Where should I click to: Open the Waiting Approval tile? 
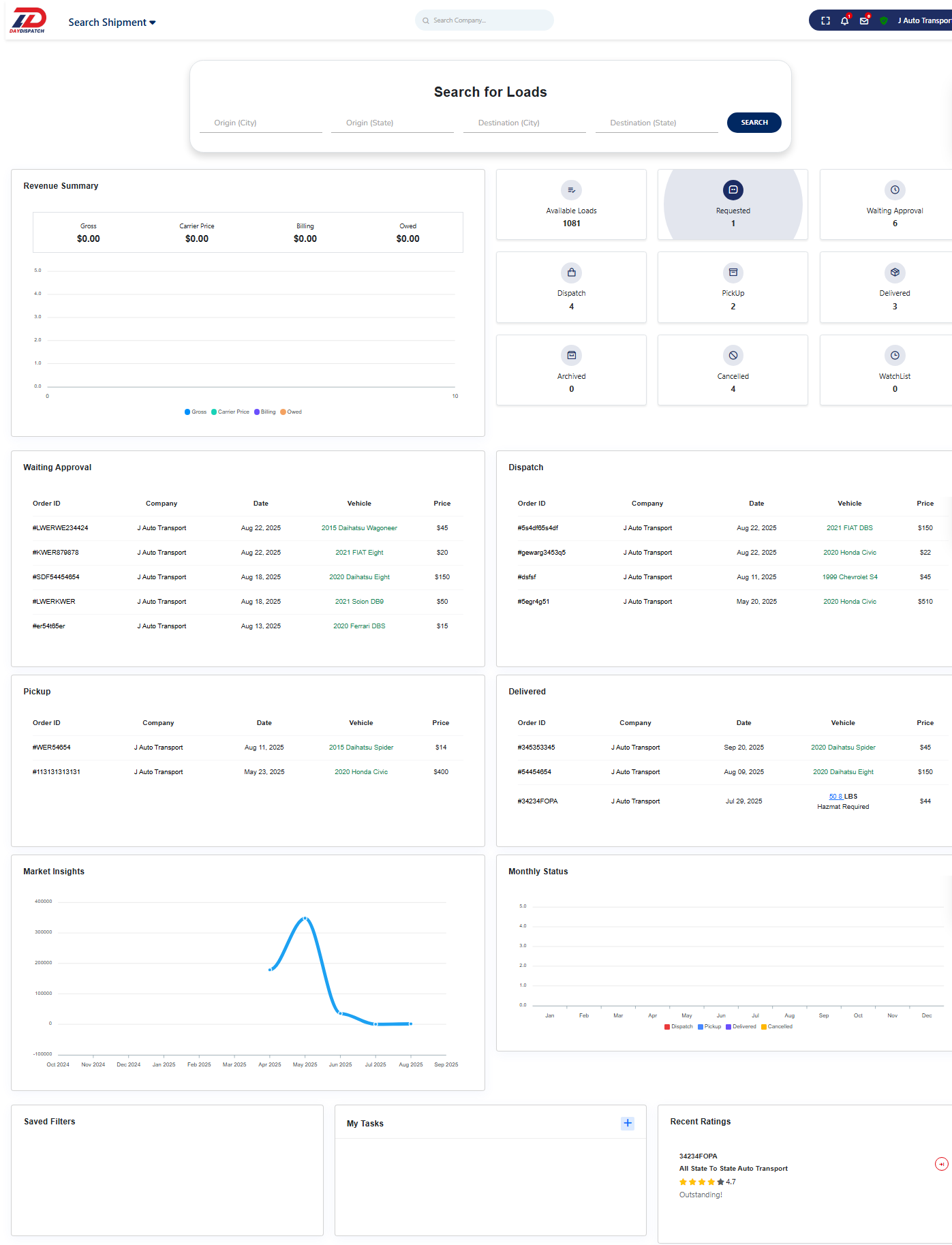click(x=894, y=204)
